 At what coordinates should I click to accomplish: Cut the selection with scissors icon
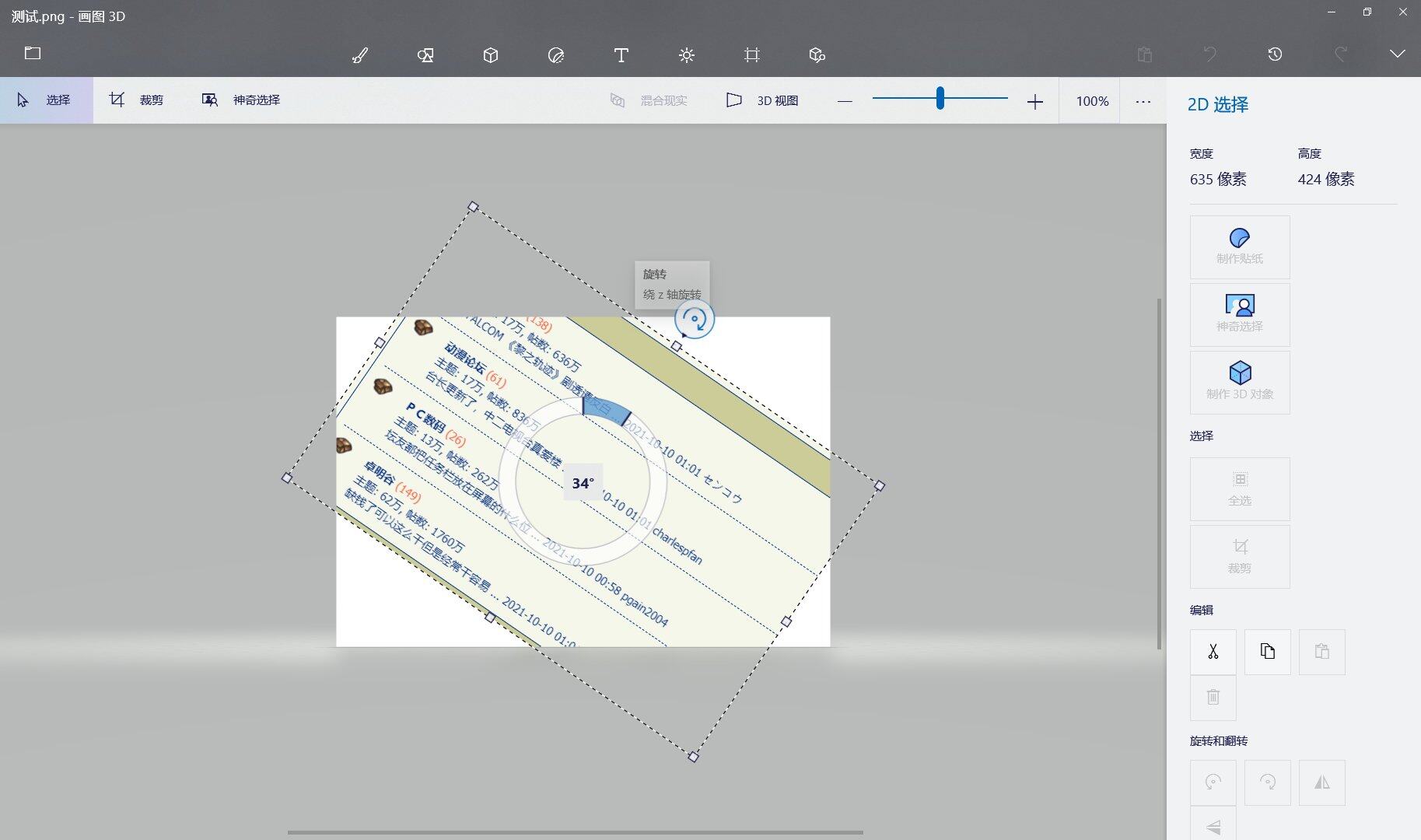click(x=1213, y=652)
